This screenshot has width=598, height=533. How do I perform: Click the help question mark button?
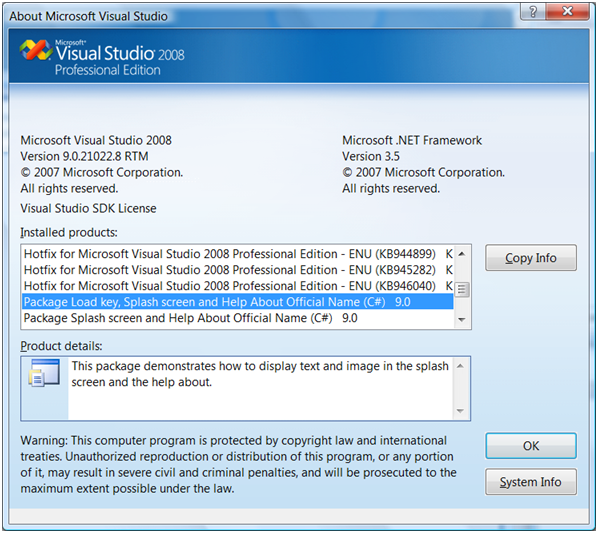pyautogui.click(x=533, y=11)
